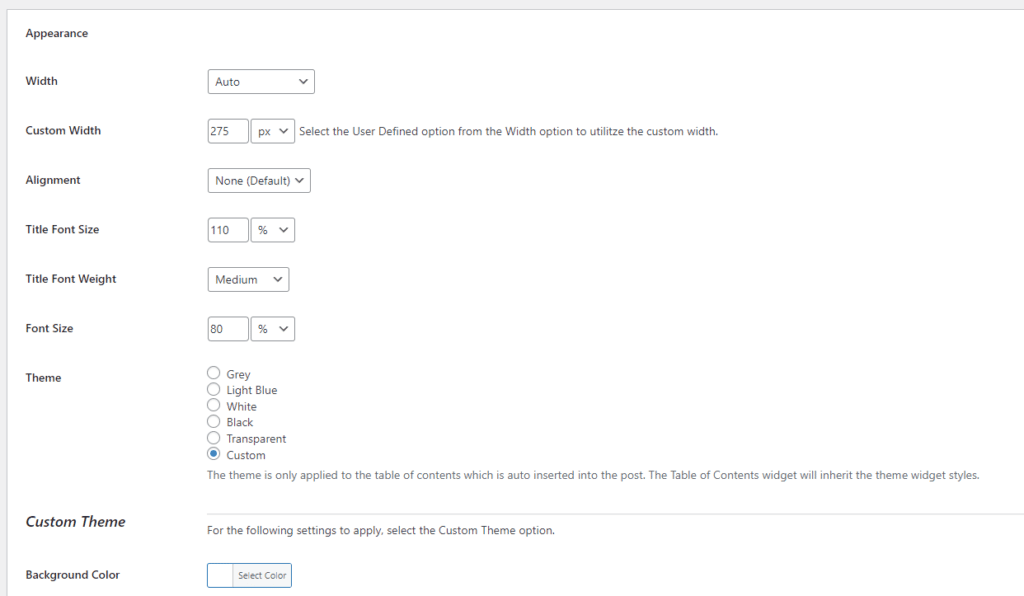Click the Light Blue label text

[252, 390]
